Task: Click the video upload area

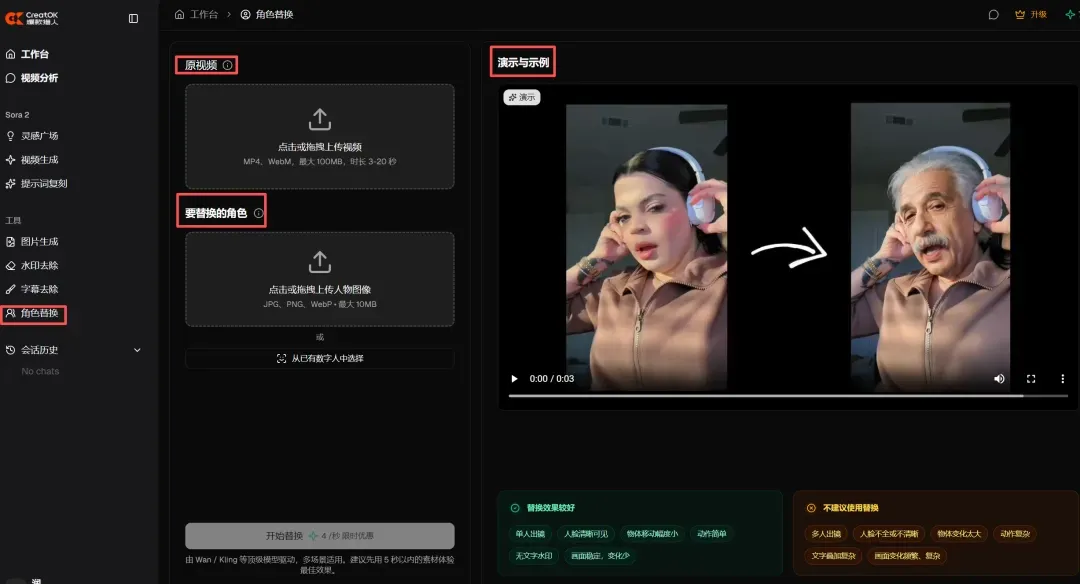Action: click(320, 136)
